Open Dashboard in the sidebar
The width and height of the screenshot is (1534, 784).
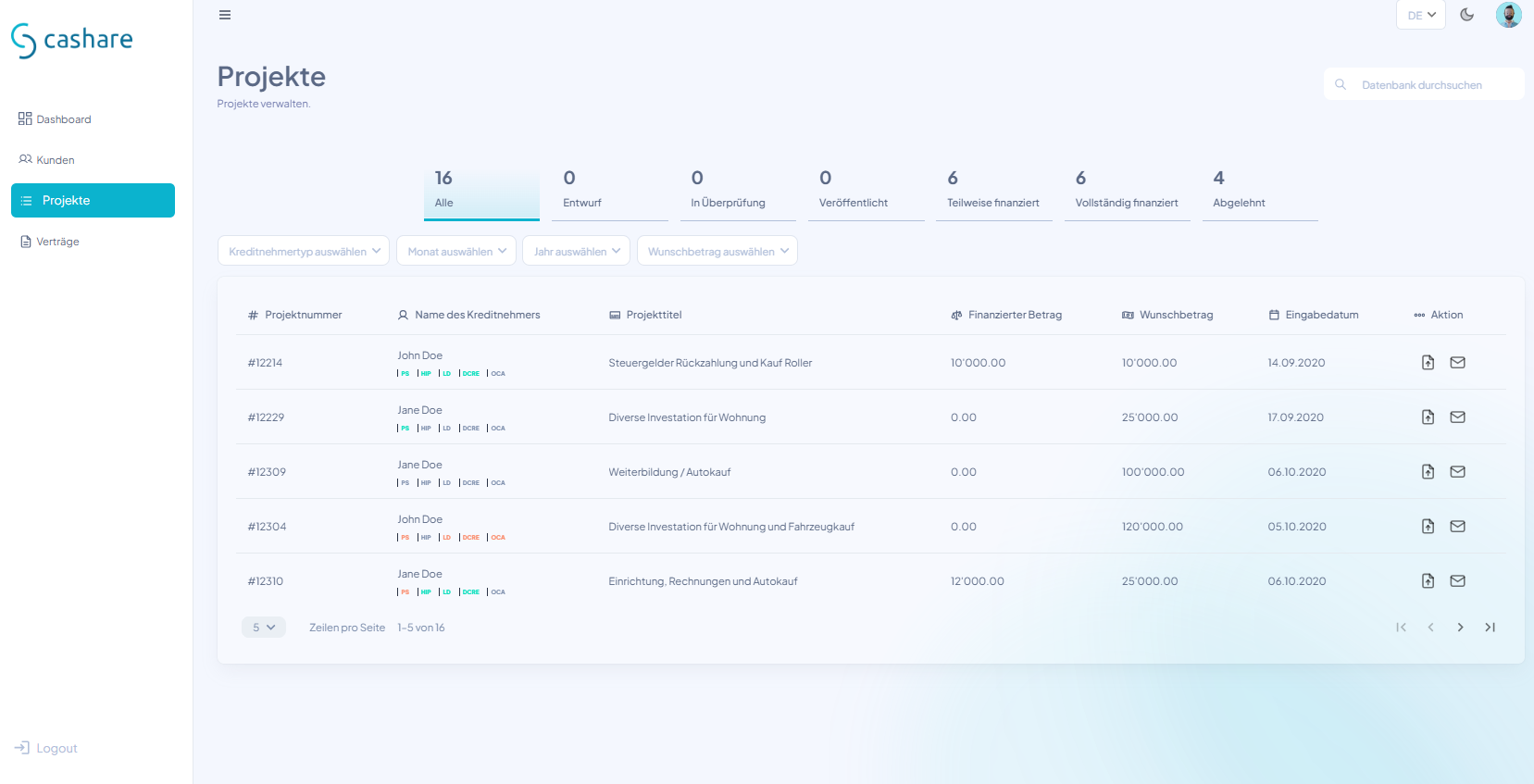[55, 119]
